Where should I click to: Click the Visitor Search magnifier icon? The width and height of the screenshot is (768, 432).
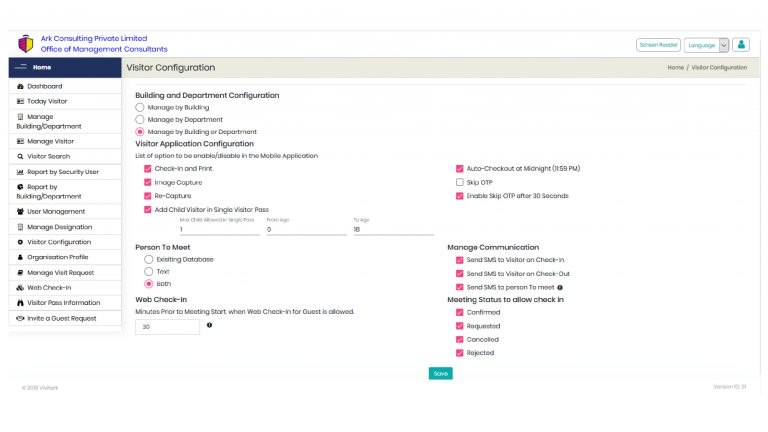[20, 157]
